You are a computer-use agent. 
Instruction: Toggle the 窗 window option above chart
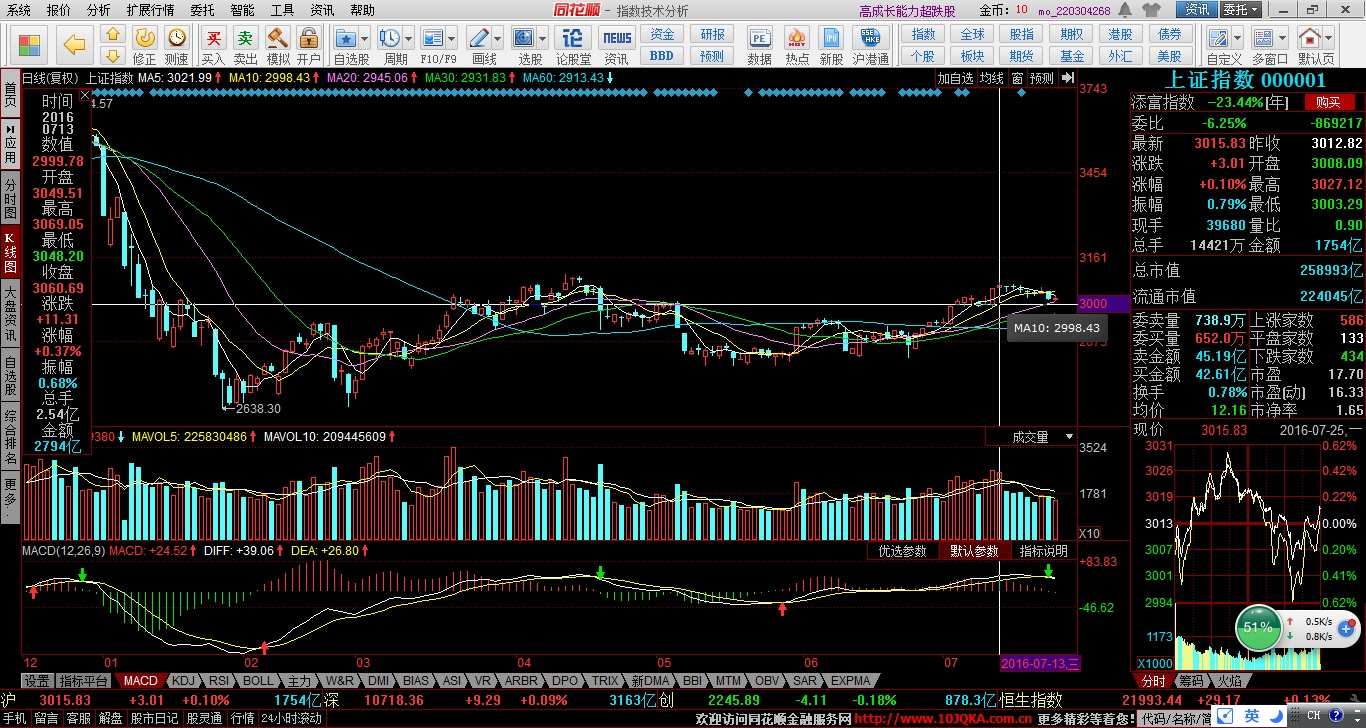click(1017, 78)
